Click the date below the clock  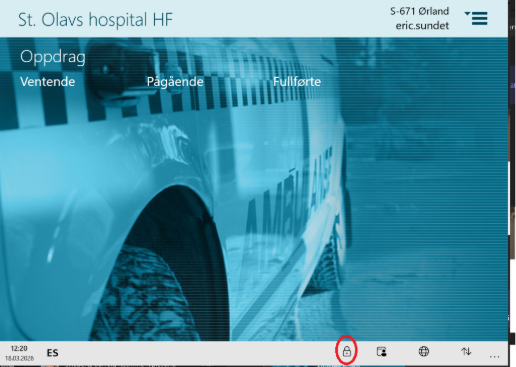coord(19,358)
